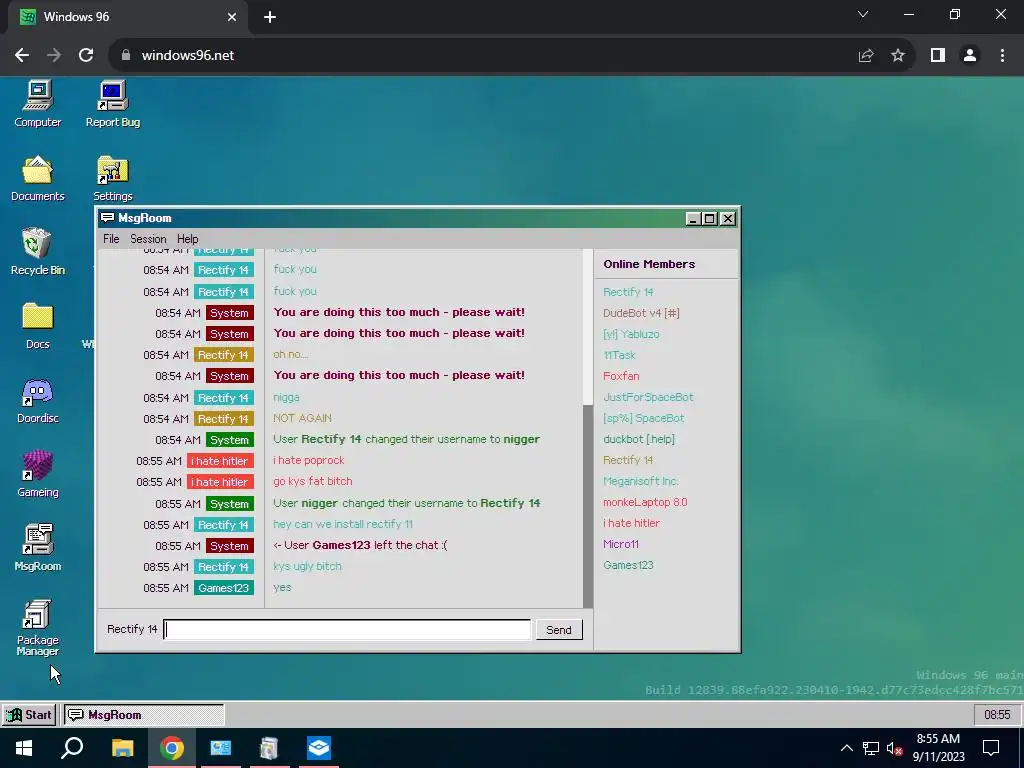The height and width of the screenshot is (768, 1024).
Task: Click the Online Members heading
Action: pos(649,264)
